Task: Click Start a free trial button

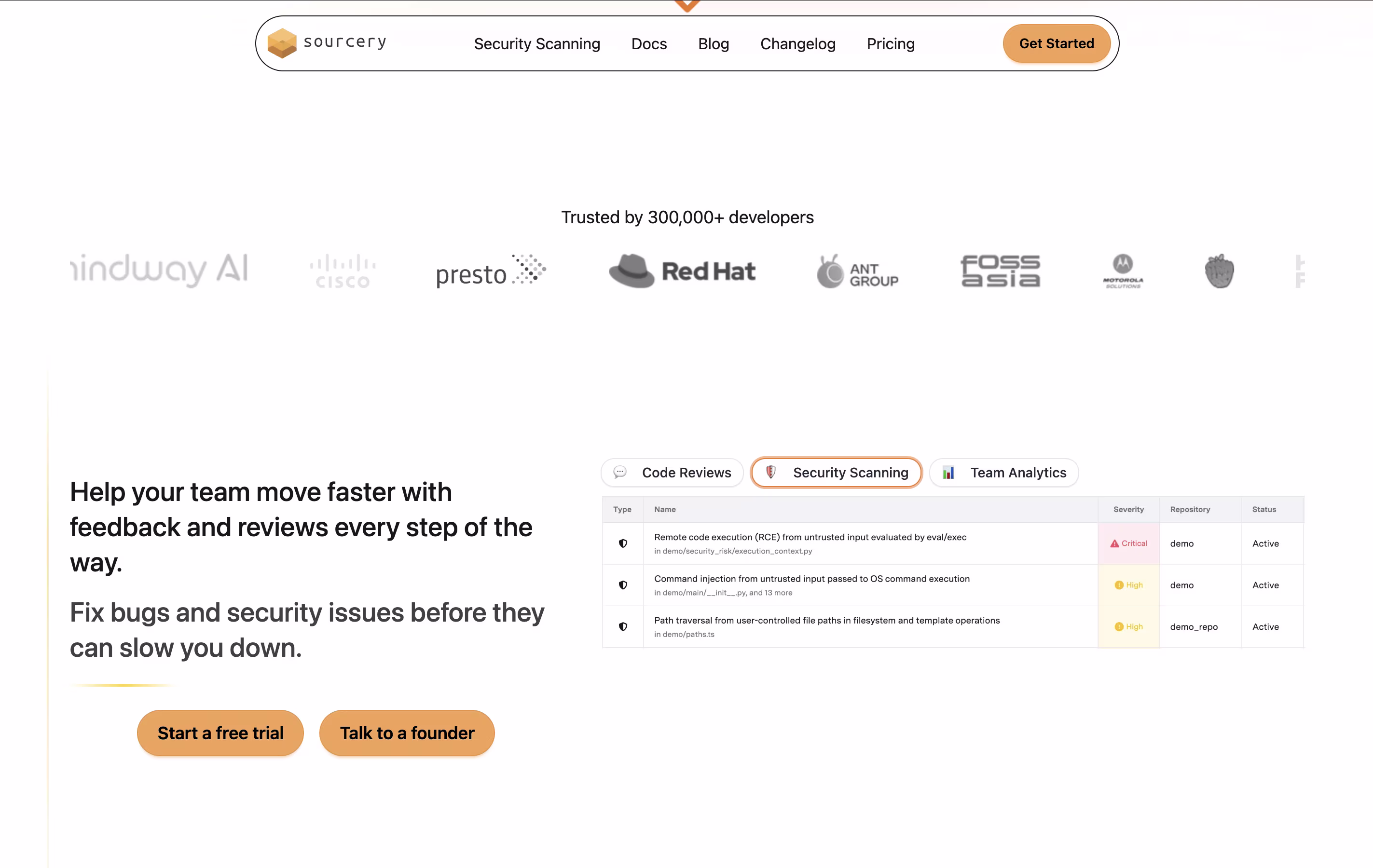Action: tap(220, 733)
